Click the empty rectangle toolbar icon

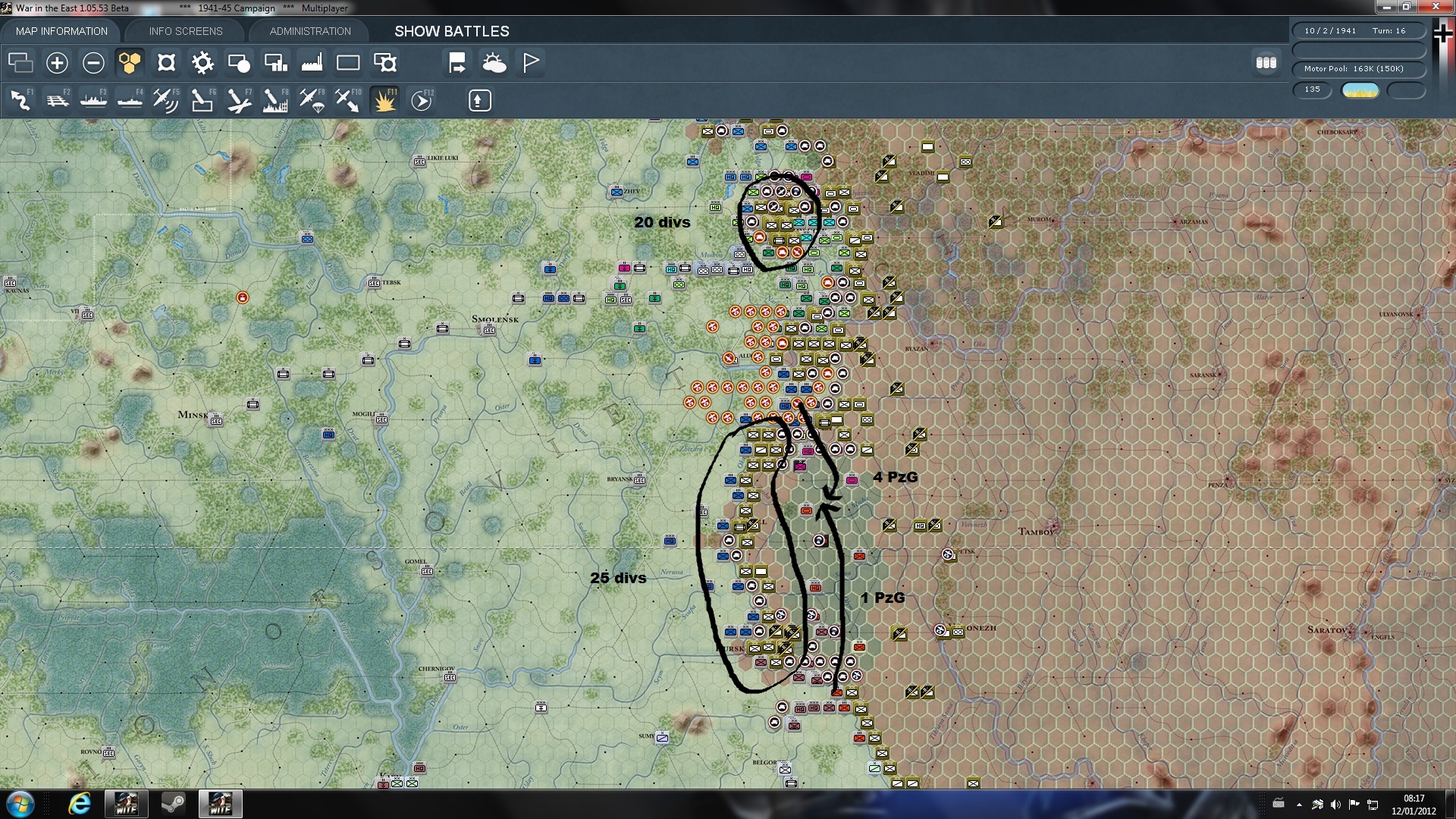click(348, 62)
